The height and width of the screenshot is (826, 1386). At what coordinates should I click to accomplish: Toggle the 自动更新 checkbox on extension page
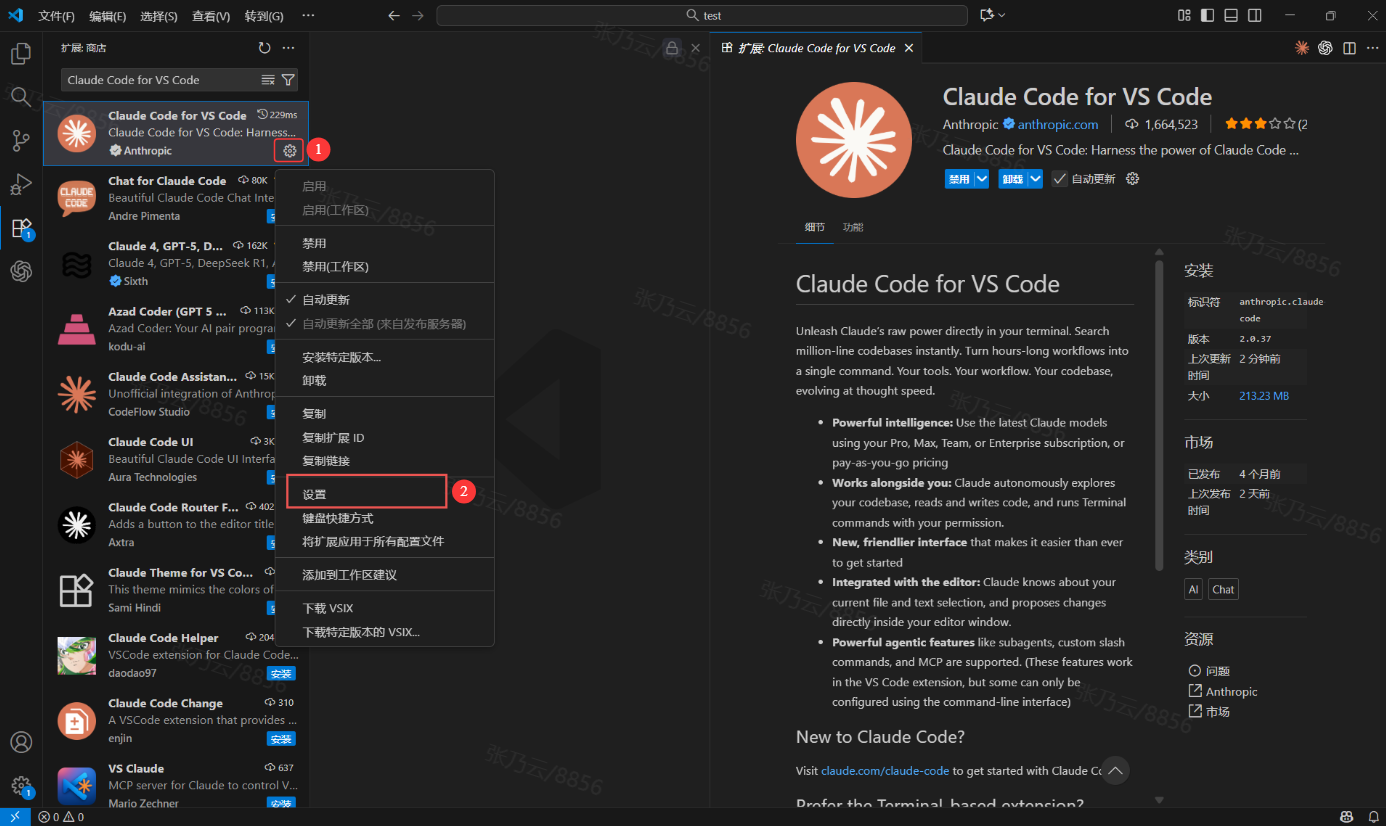click(1060, 179)
